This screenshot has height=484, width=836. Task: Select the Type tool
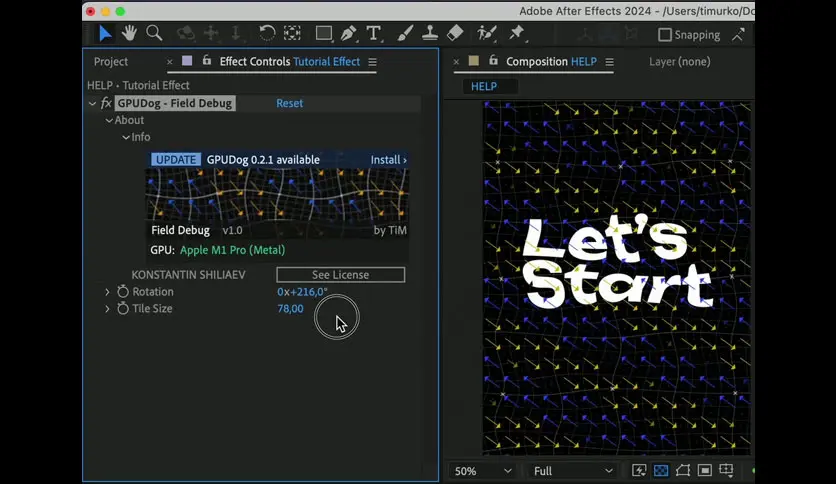point(374,34)
